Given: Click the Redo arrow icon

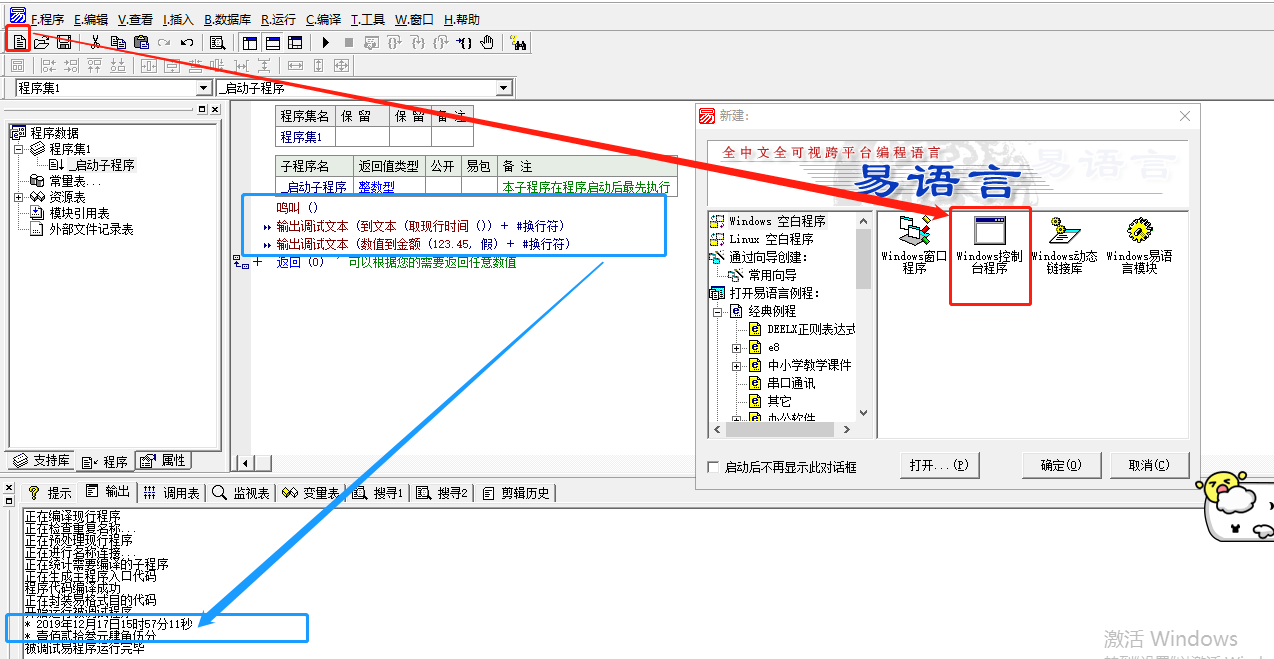Looking at the screenshot, I should [164, 42].
